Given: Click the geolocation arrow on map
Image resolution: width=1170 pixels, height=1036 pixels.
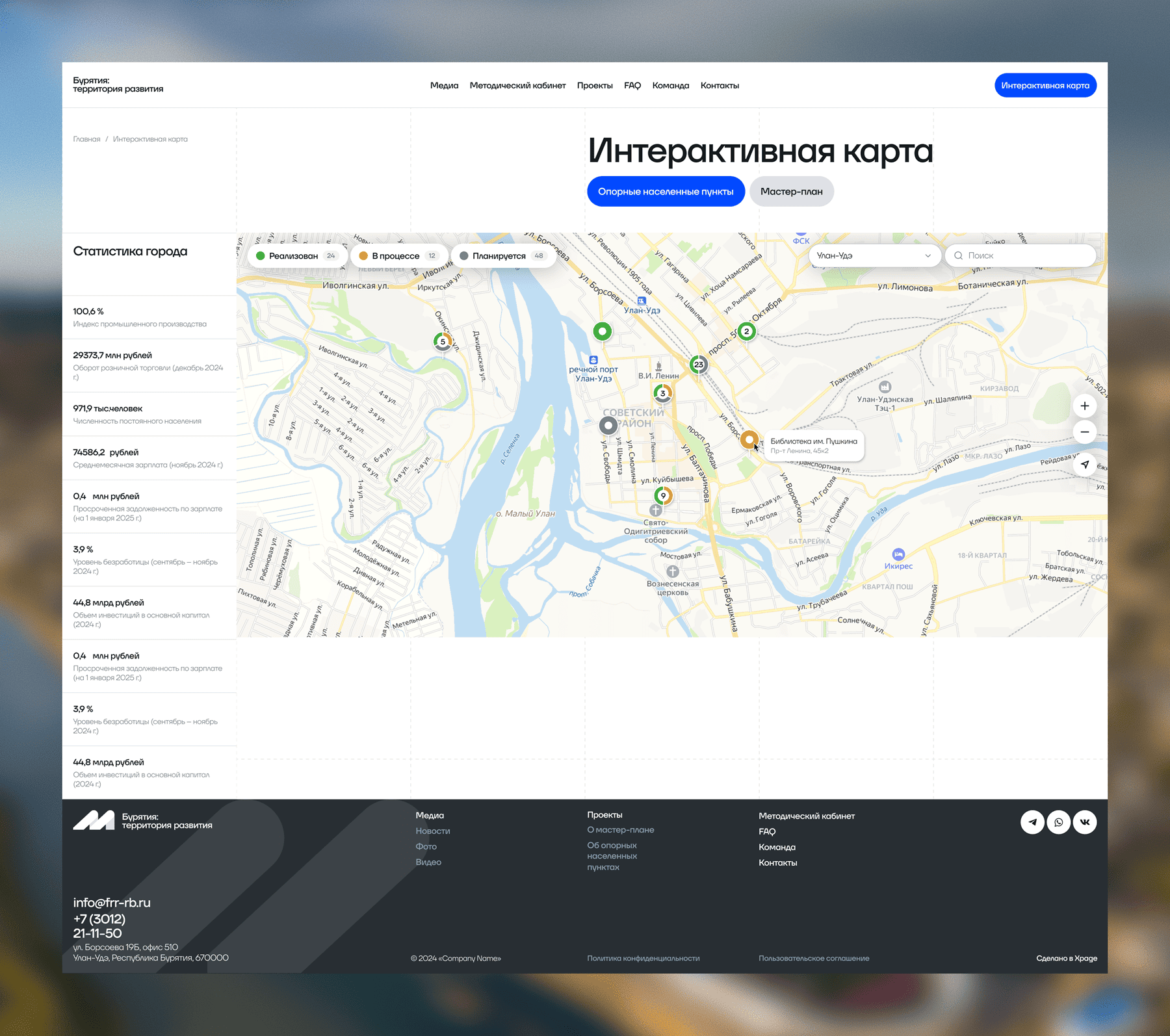Looking at the screenshot, I should [1085, 464].
